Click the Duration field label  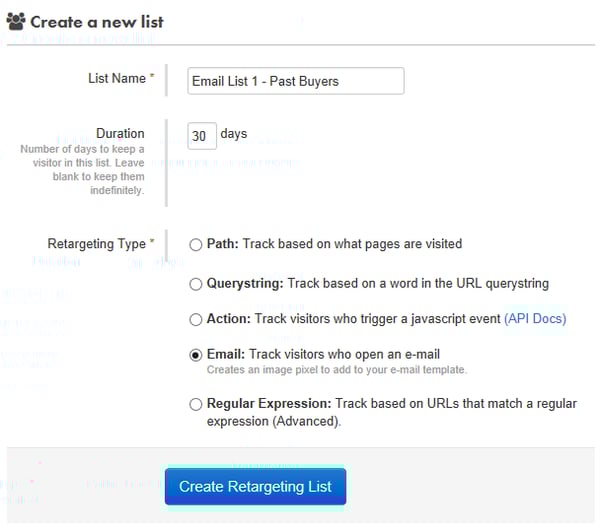(120, 133)
